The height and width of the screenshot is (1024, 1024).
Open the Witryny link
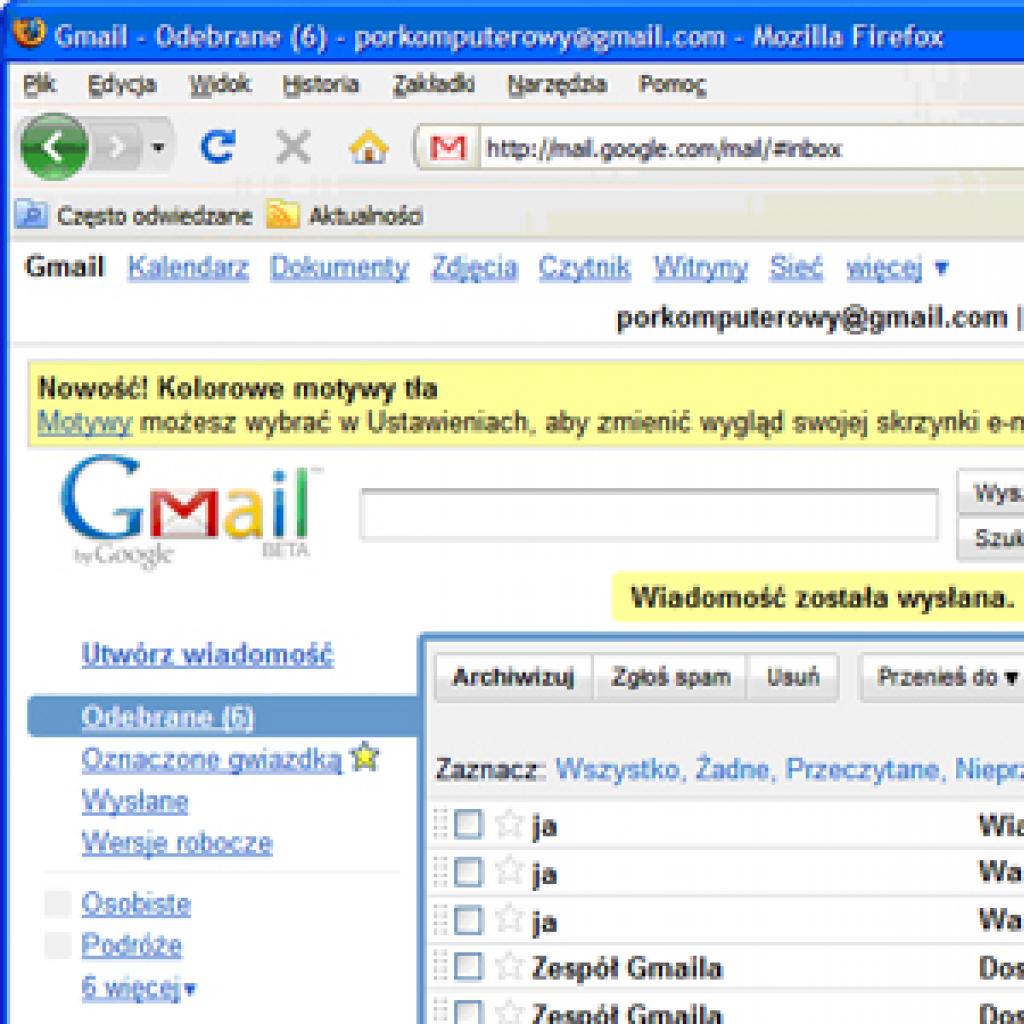pyautogui.click(x=700, y=267)
